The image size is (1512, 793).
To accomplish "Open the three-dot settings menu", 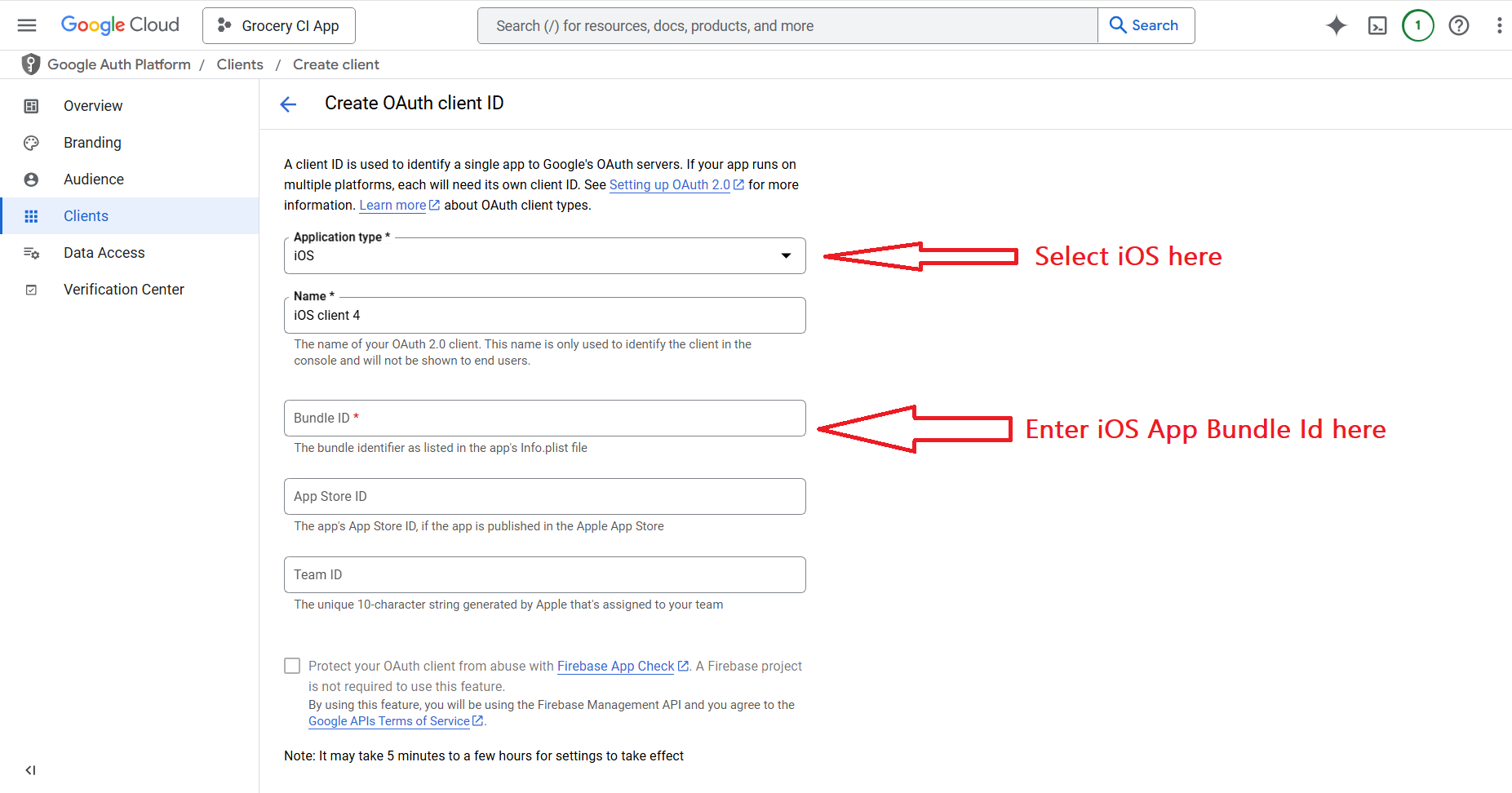I will [x=1499, y=25].
